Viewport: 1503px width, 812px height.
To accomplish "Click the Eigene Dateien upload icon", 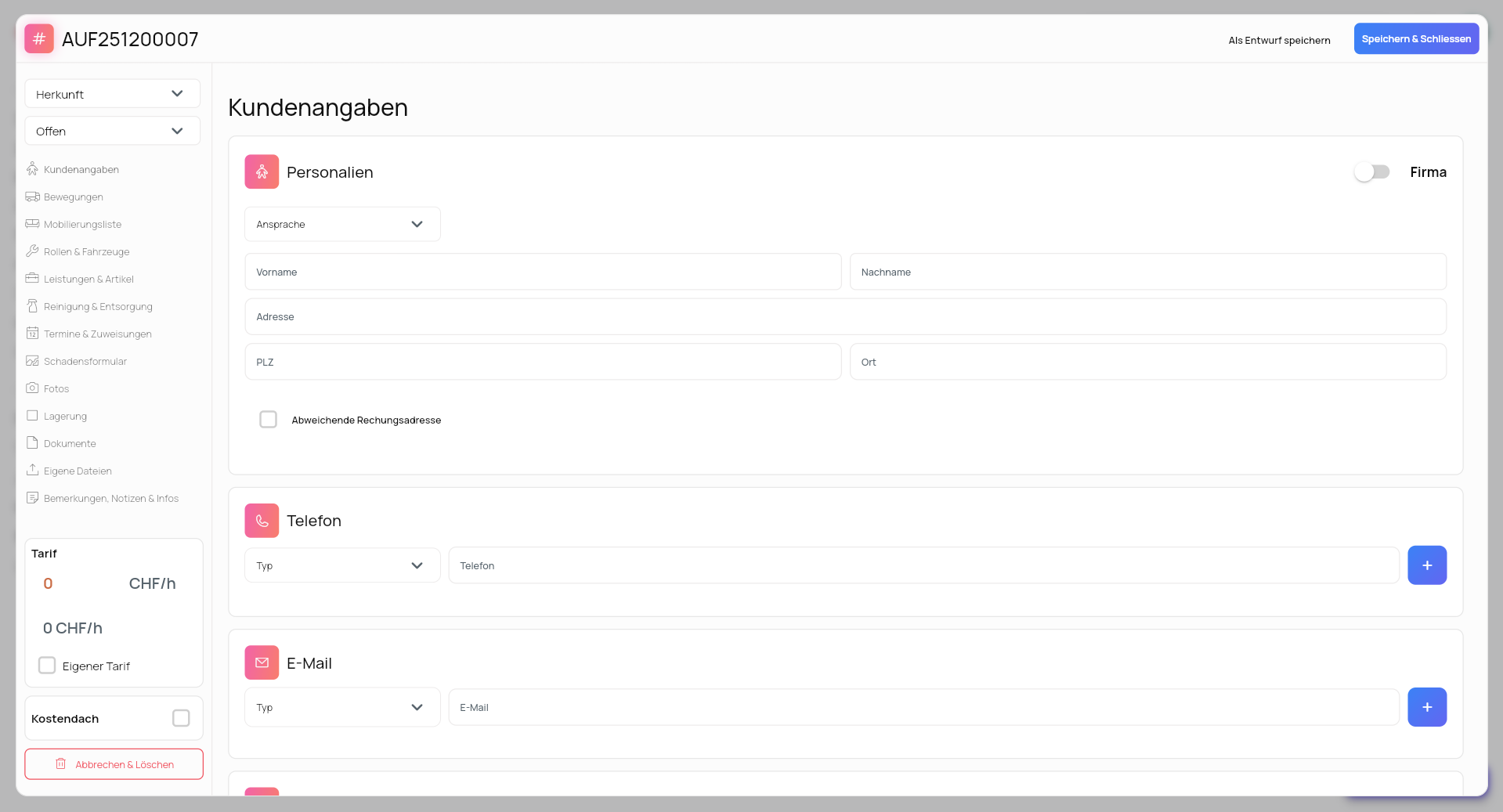I will coord(32,471).
